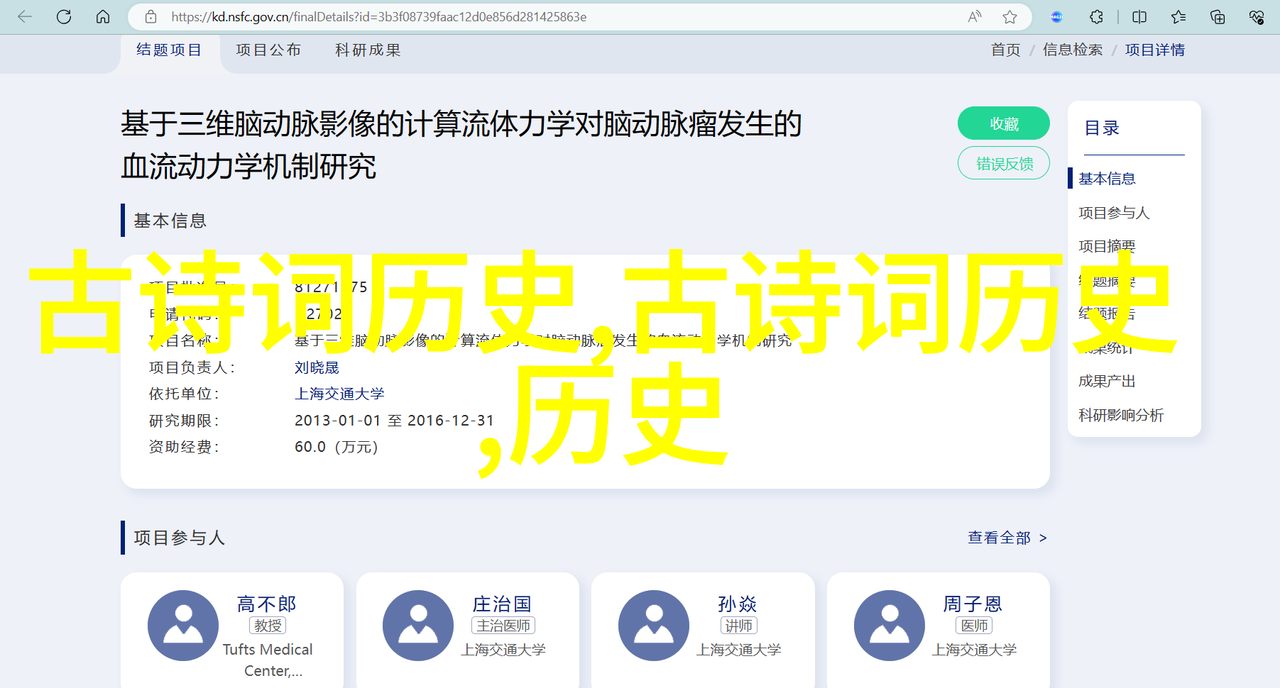This screenshot has width=1280, height=688.
Task: Add this page to favorites star icon
Action: tap(1010, 17)
